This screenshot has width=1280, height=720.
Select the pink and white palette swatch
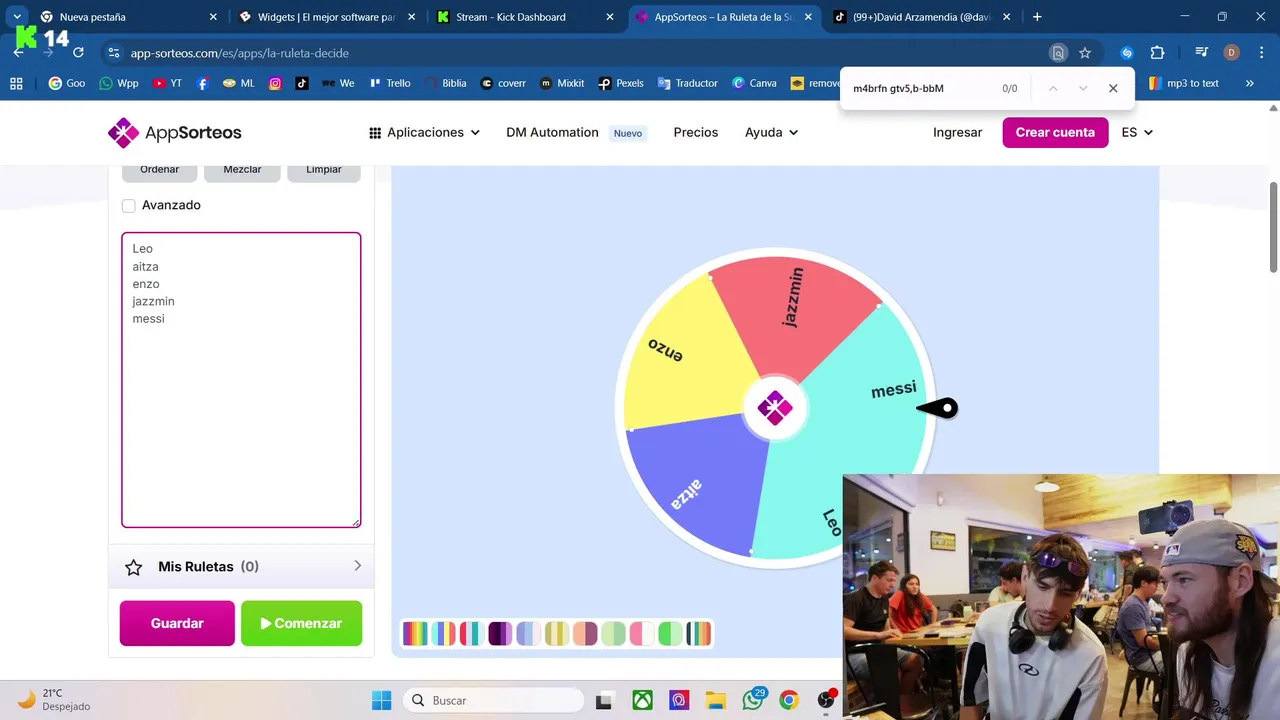coord(642,633)
